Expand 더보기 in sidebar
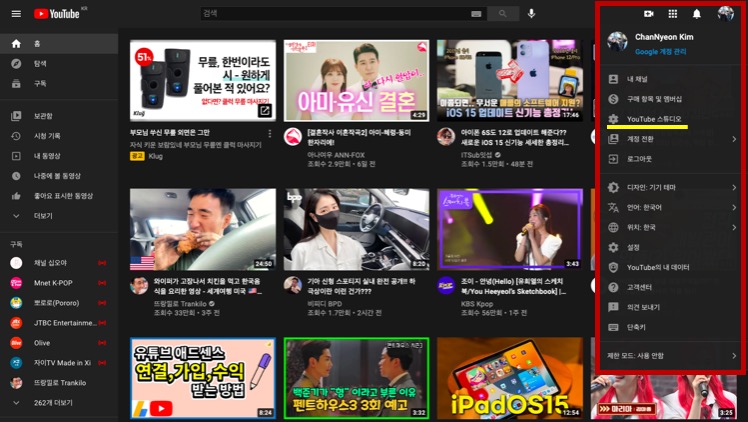 click(59, 216)
